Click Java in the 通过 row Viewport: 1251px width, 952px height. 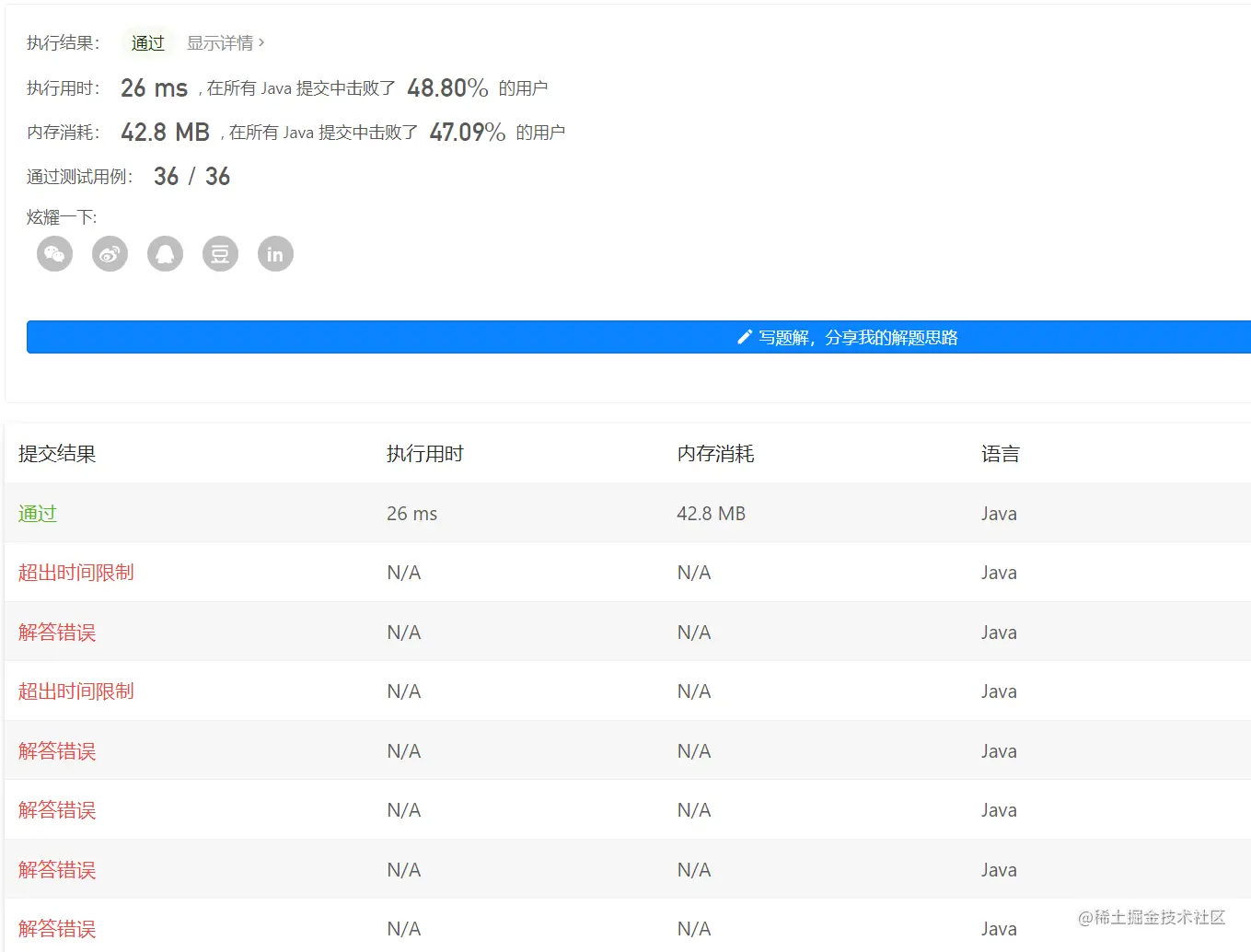999,514
